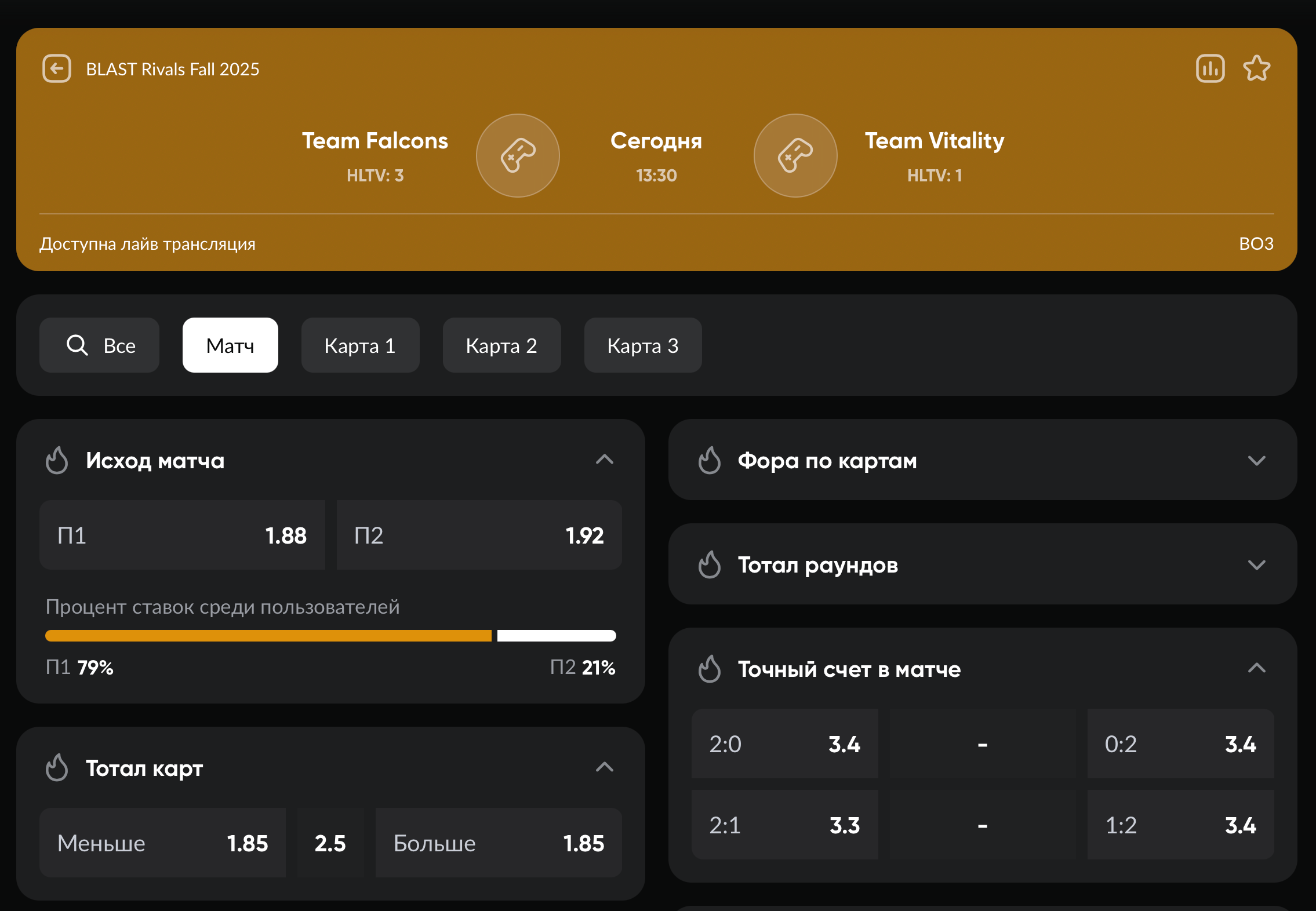The width and height of the screenshot is (1316, 911).
Task: Open the match statistics chart icon
Action: [1210, 69]
